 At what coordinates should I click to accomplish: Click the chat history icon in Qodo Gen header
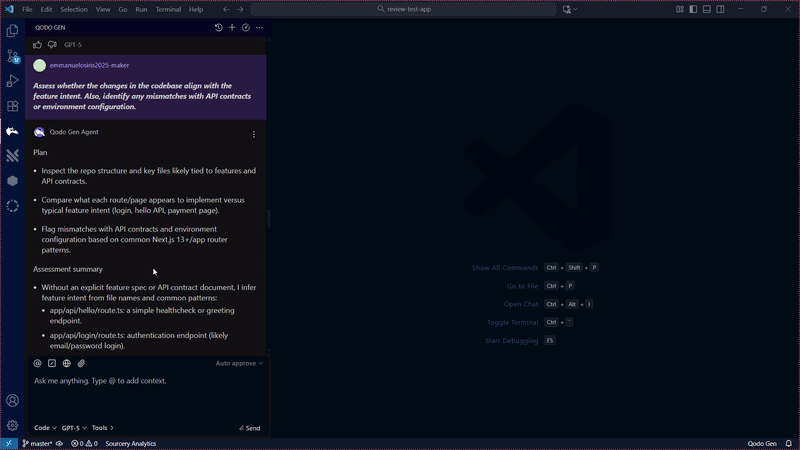[x=219, y=28]
